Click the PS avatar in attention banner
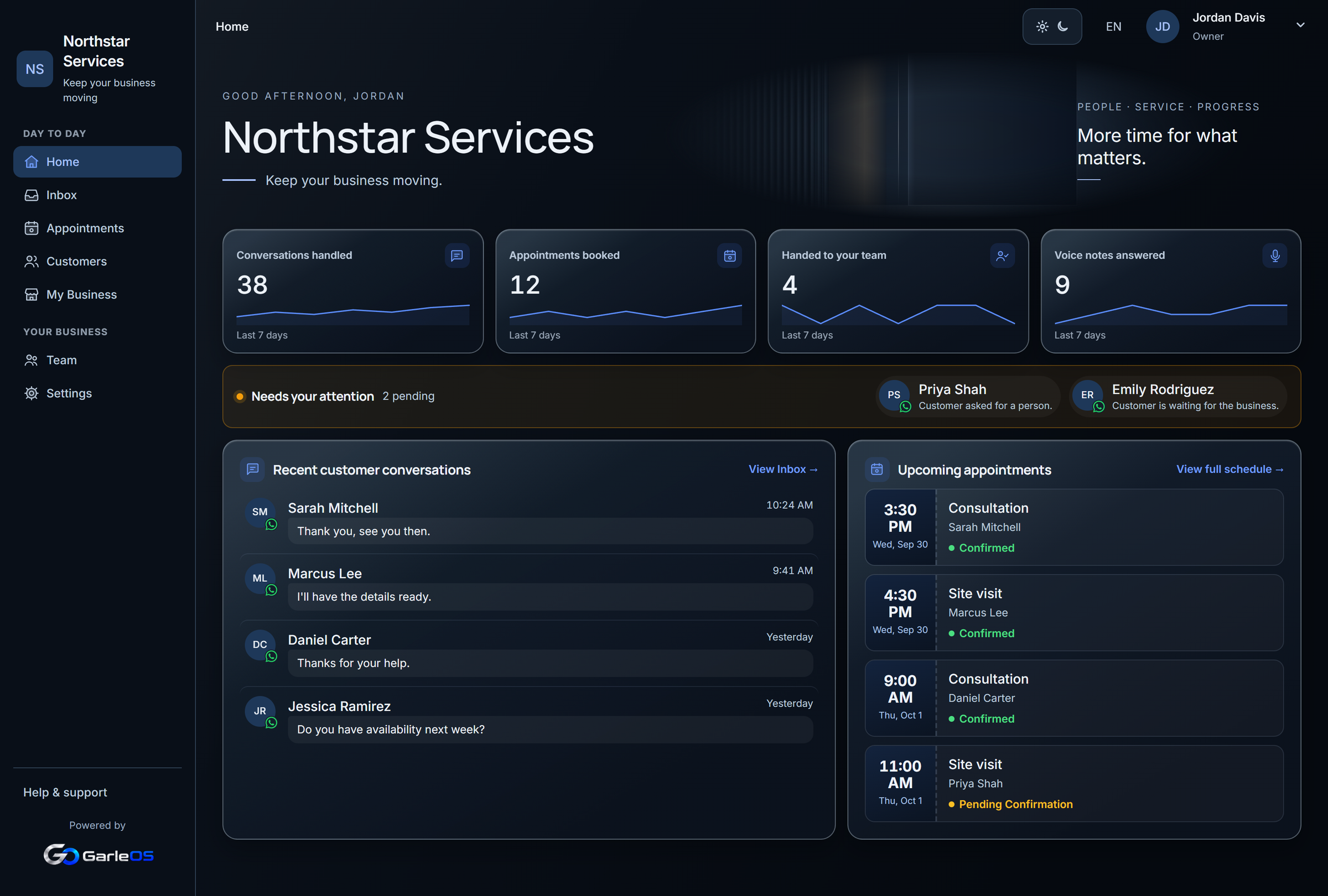1328x896 pixels. (894, 394)
